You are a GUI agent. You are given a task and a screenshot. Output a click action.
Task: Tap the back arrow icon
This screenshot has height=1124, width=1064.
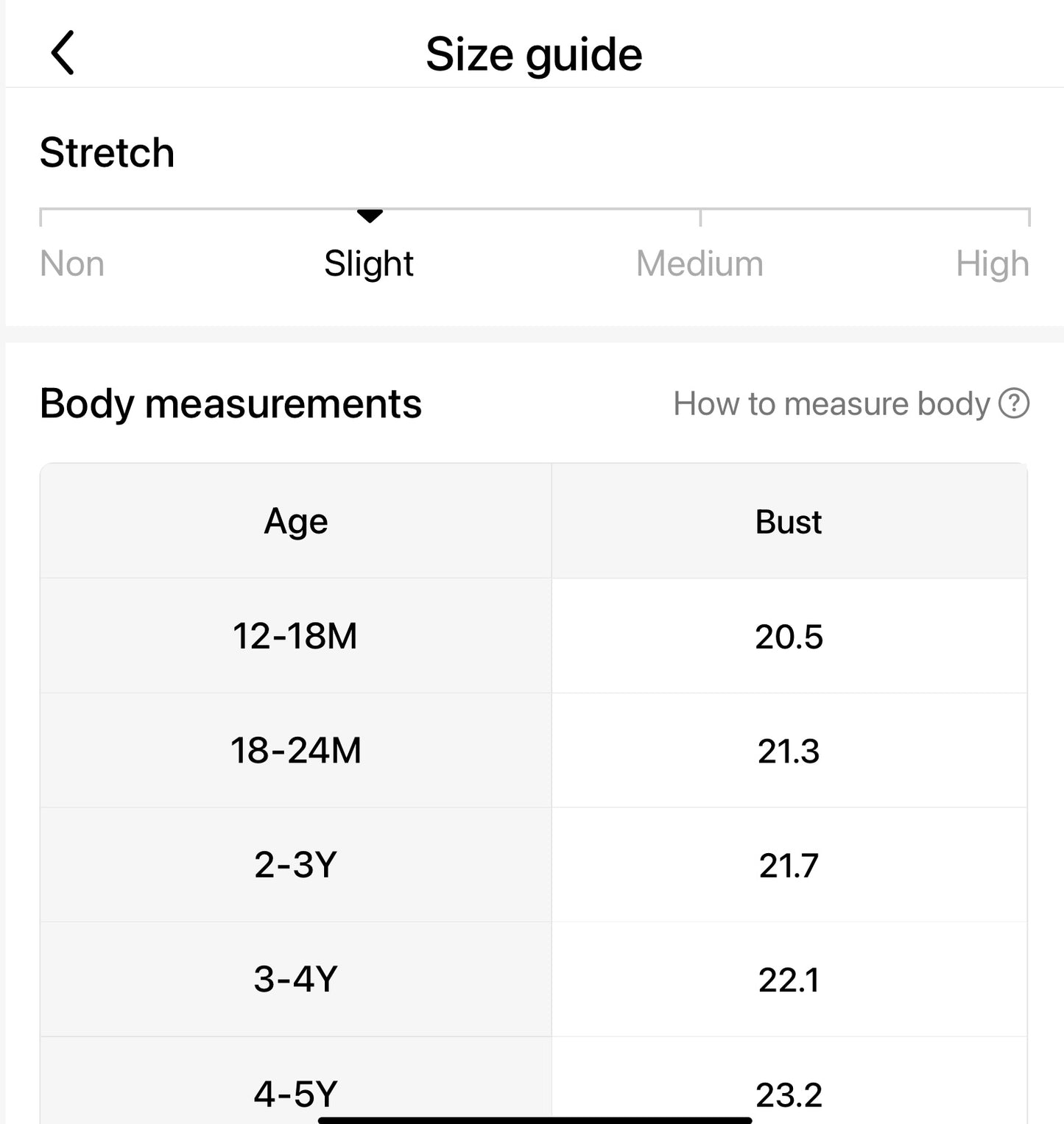[x=63, y=53]
